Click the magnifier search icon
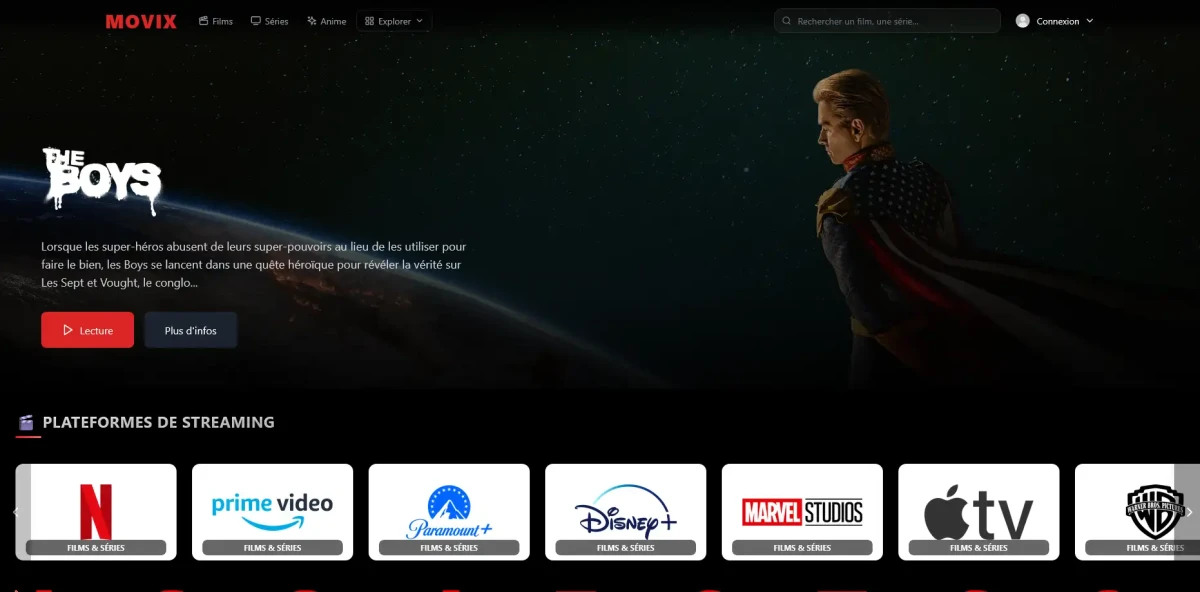This screenshot has height=592, width=1200. (x=787, y=21)
